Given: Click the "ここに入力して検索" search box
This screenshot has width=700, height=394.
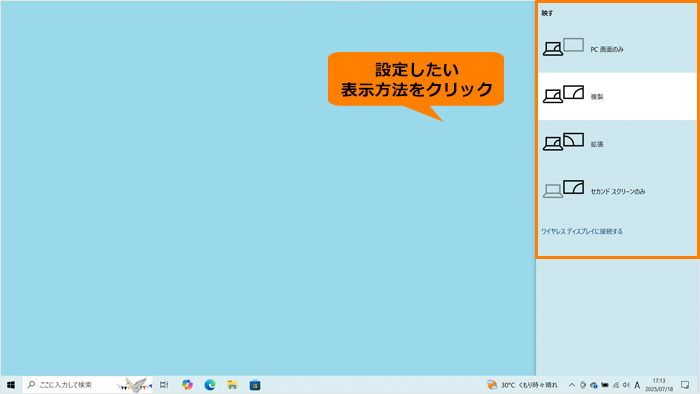Looking at the screenshot, I should tap(88, 385).
